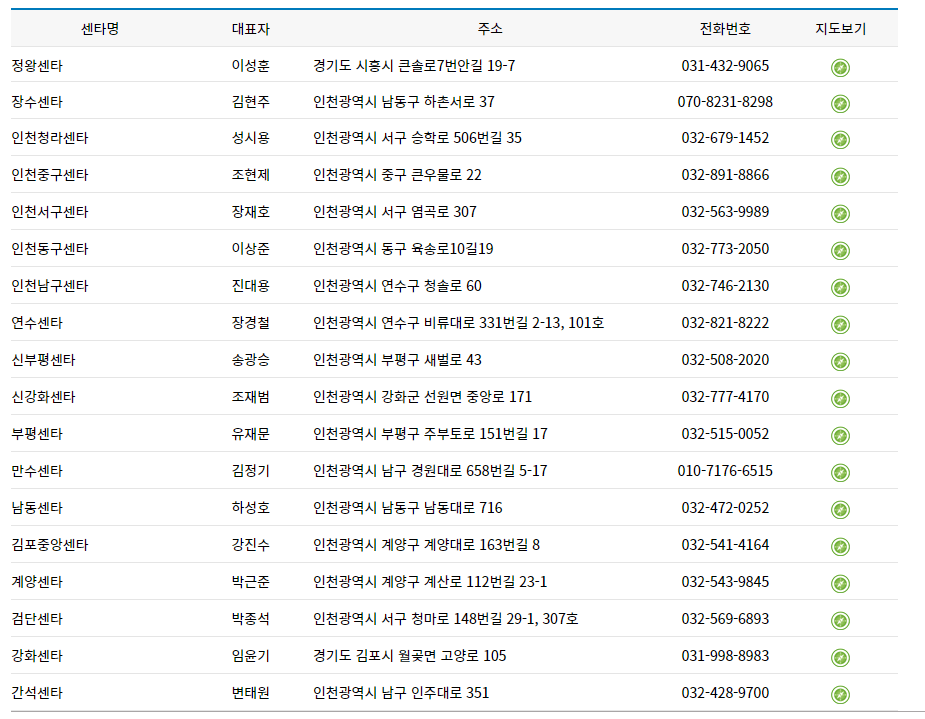
Task: Select center name 인천동구센타
Action: (50, 248)
